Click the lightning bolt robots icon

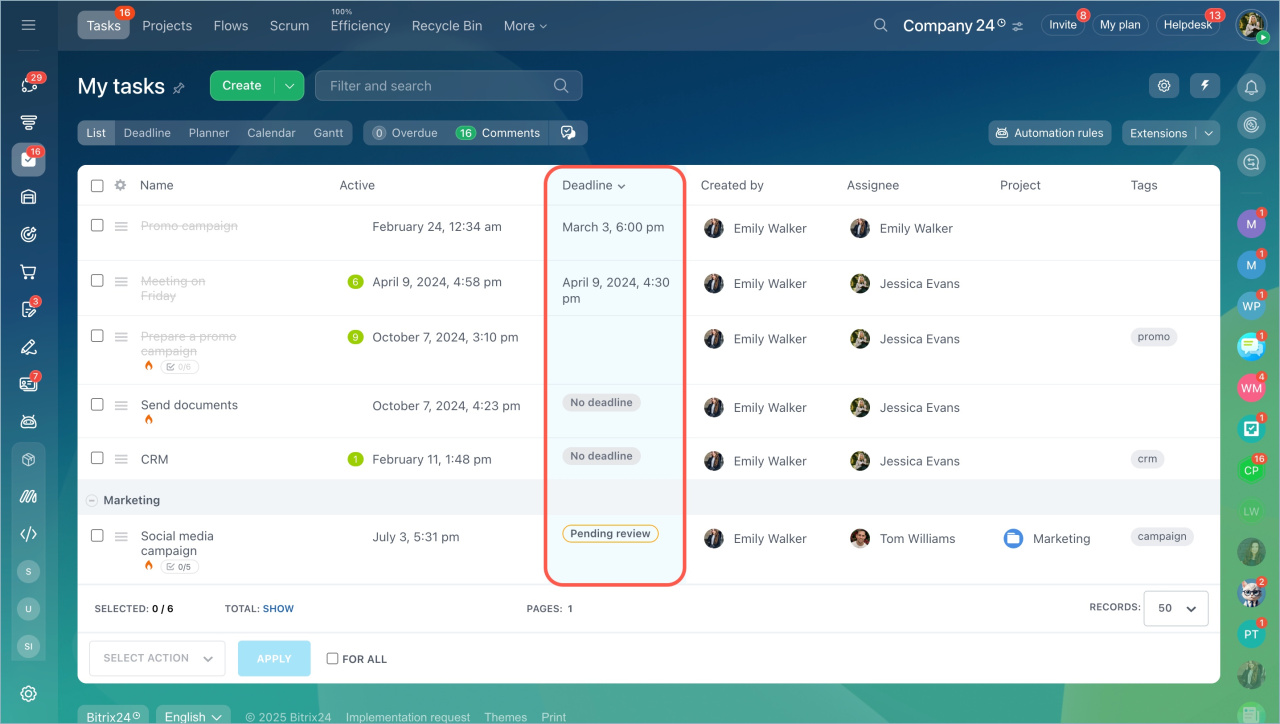pos(1205,86)
